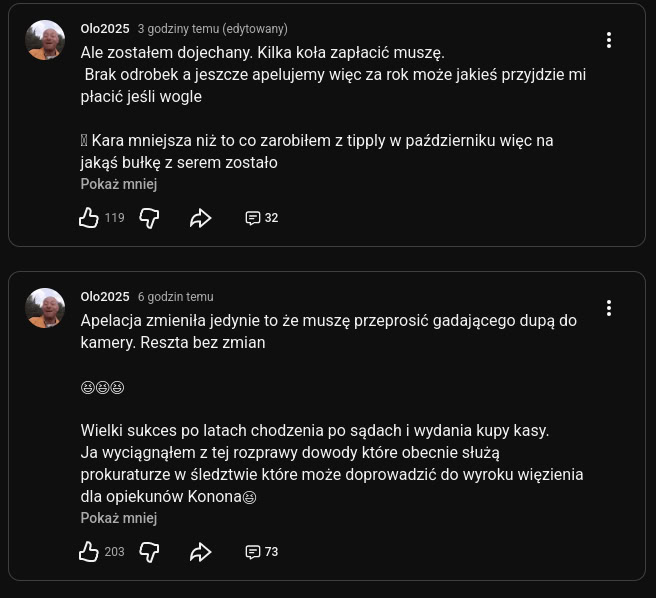Expand first post with "Pokaż mniej" toggle
This screenshot has width=656, height=598.
[119, 184]
